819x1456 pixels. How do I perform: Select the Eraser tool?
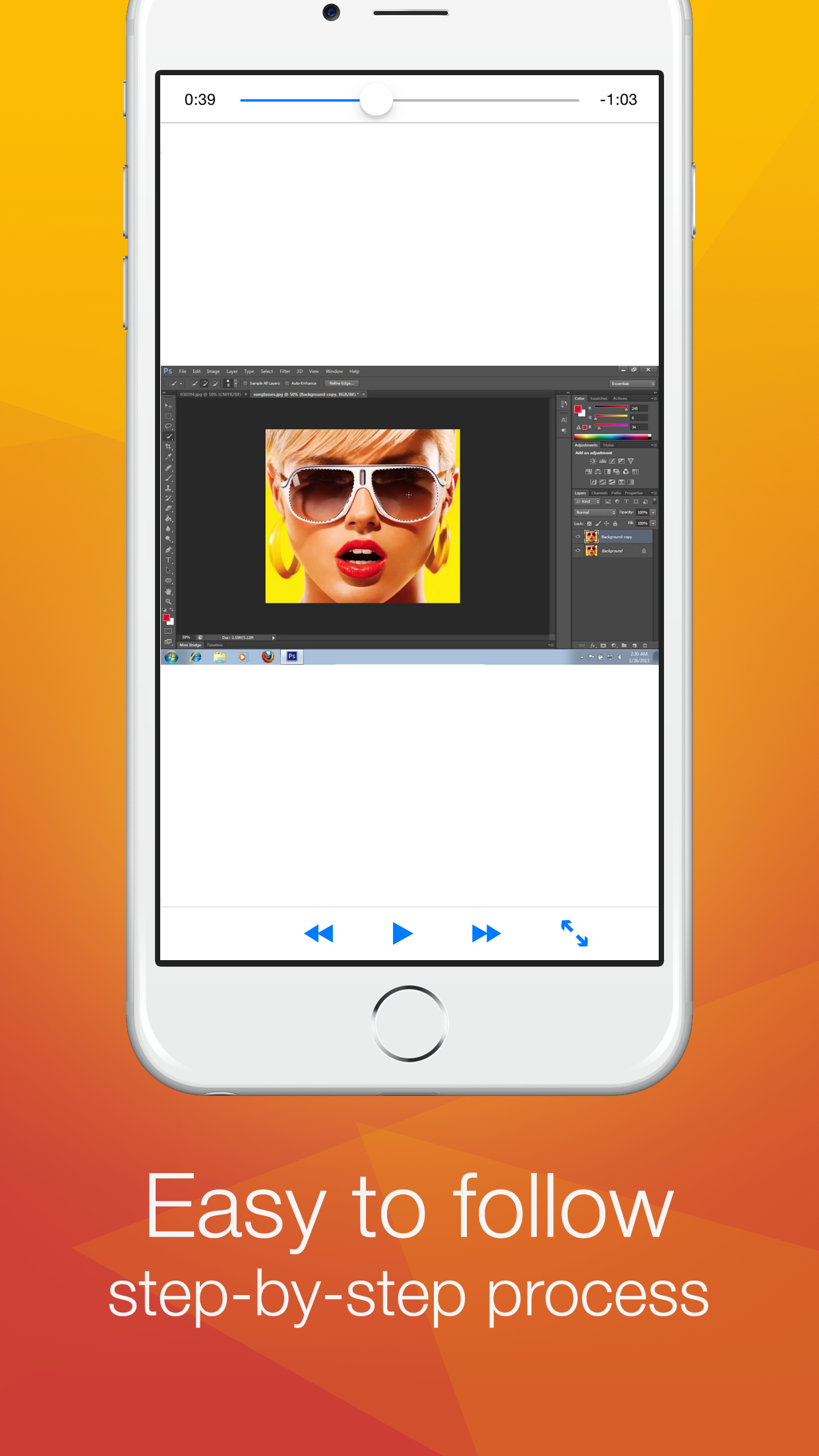(168, 508)
